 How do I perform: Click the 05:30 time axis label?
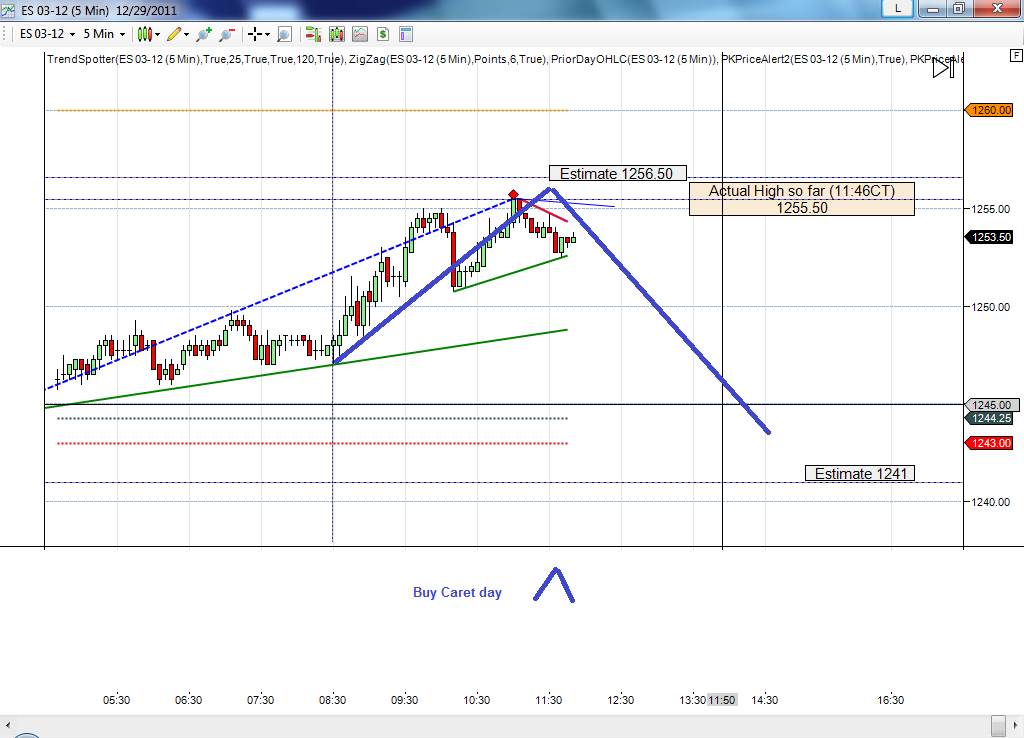point(116,700)
